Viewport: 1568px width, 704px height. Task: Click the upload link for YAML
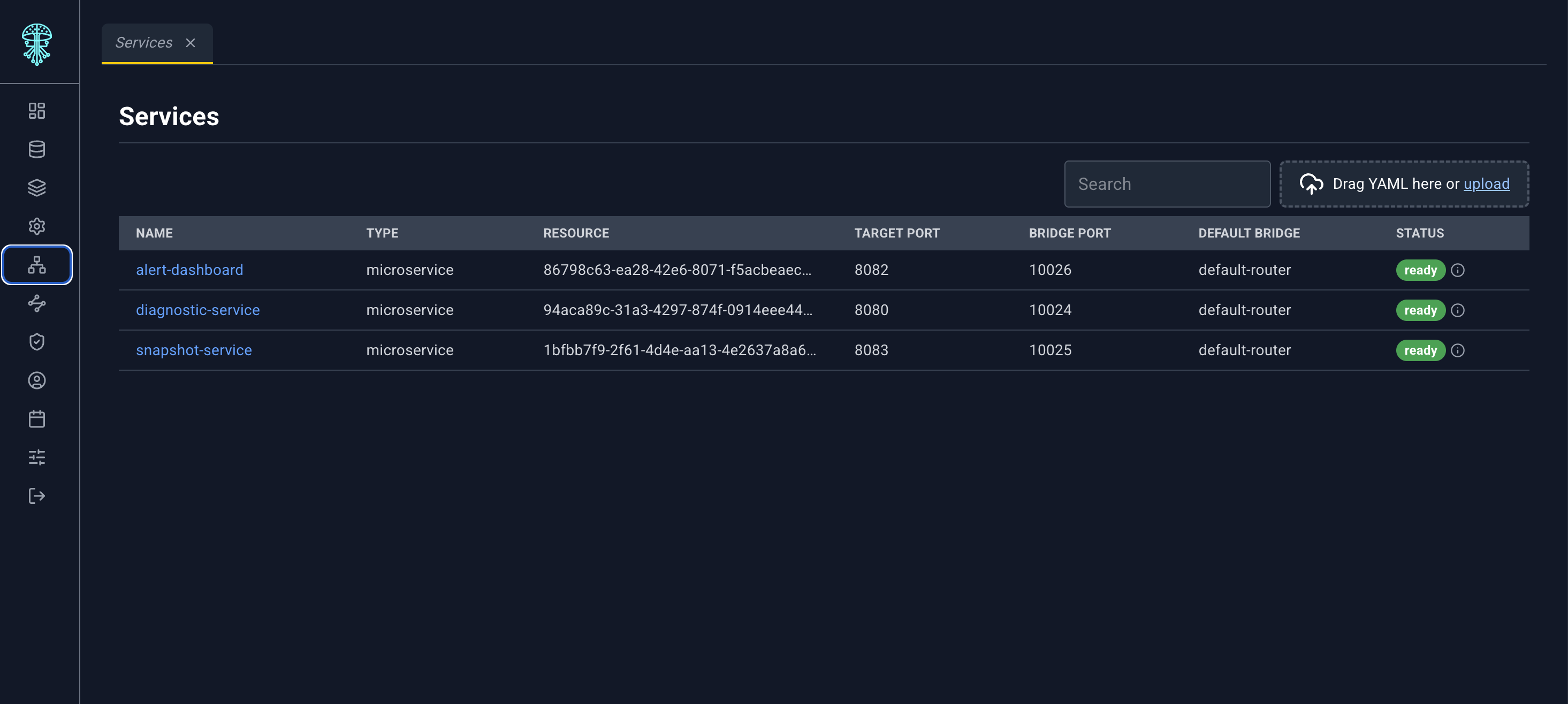pos(1486,184)
